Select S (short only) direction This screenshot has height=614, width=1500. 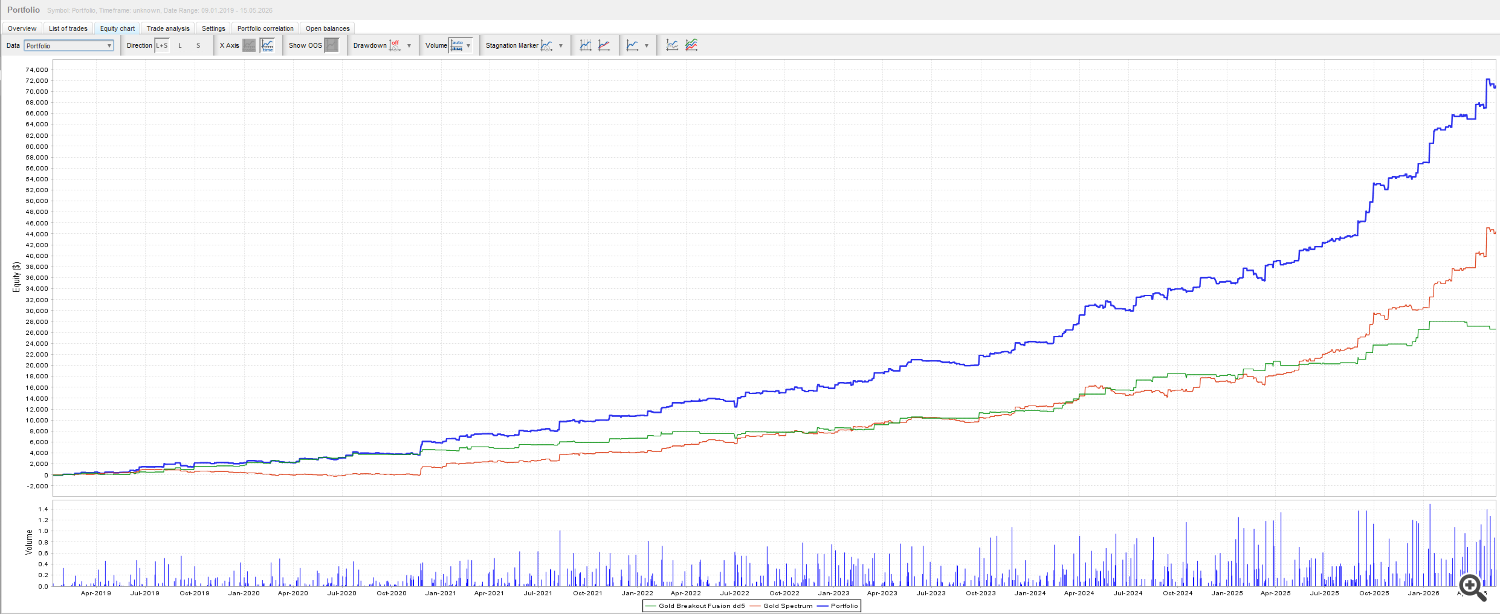tap(198, 45)
